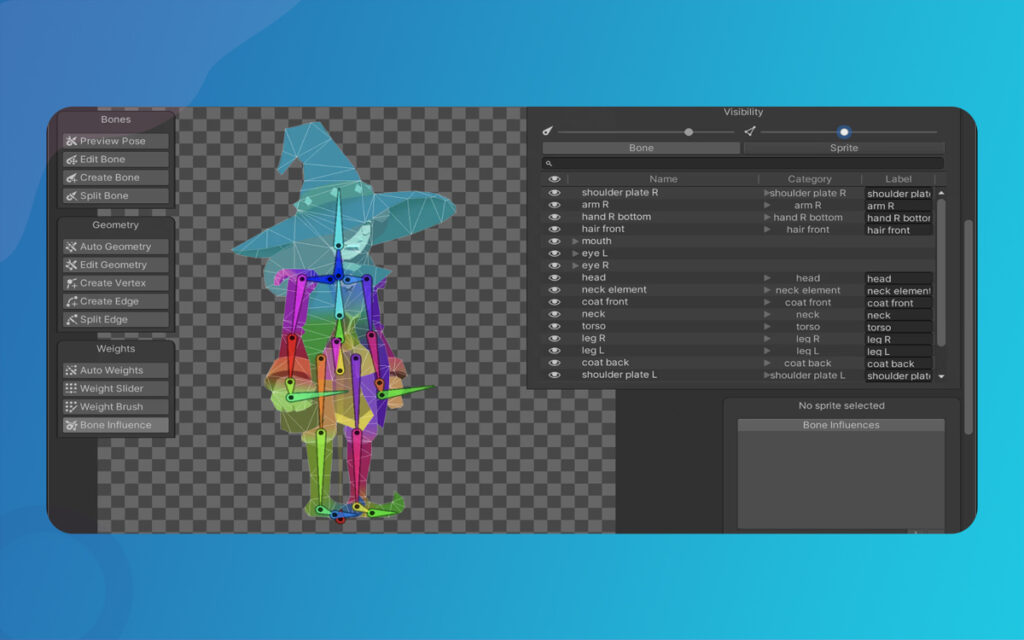Hide the hair front sprite
Viewport: 1024px width, 640px height.
[x=554, y=229]
